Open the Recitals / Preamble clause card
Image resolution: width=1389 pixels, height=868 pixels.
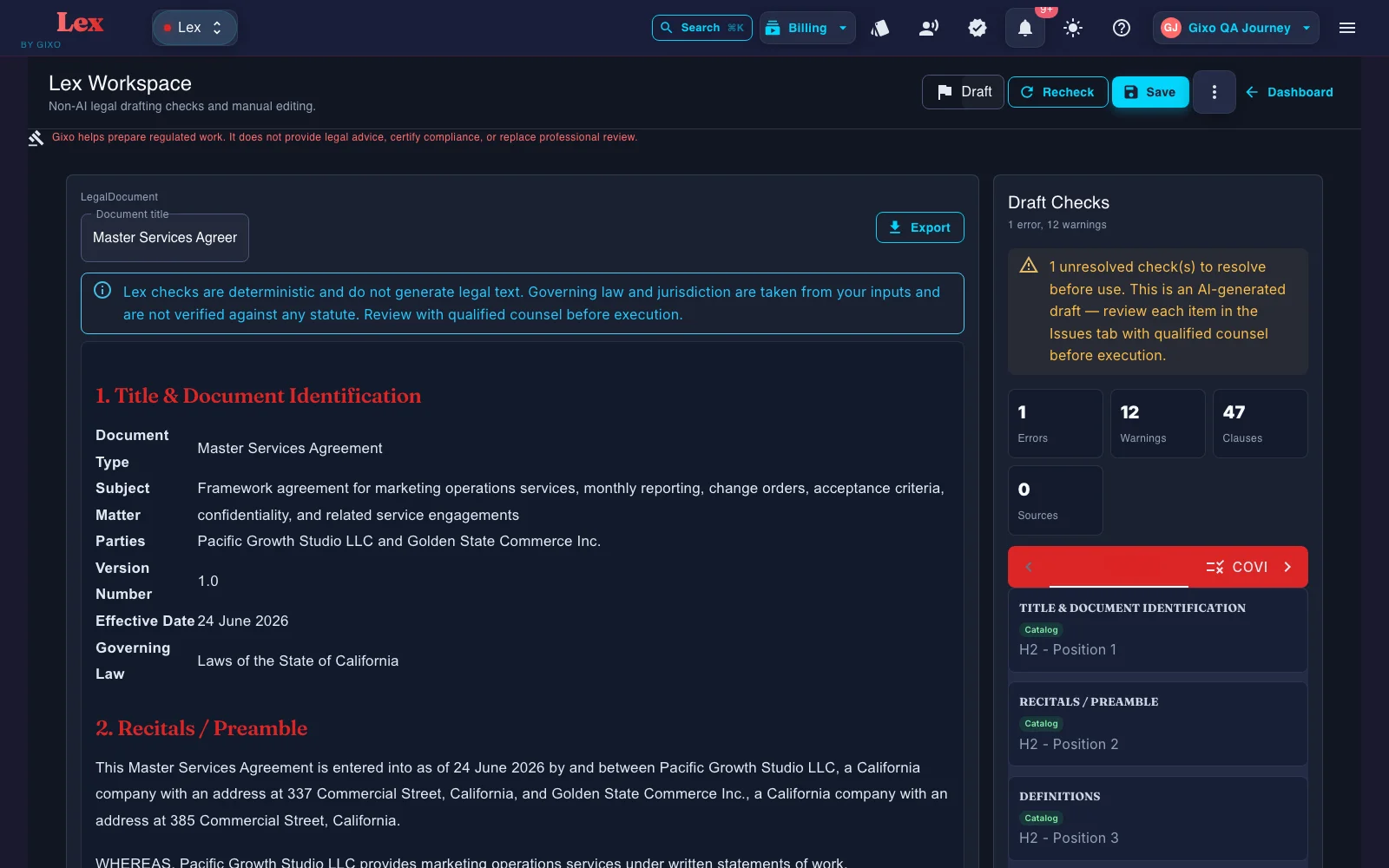tap(1158, 723)
